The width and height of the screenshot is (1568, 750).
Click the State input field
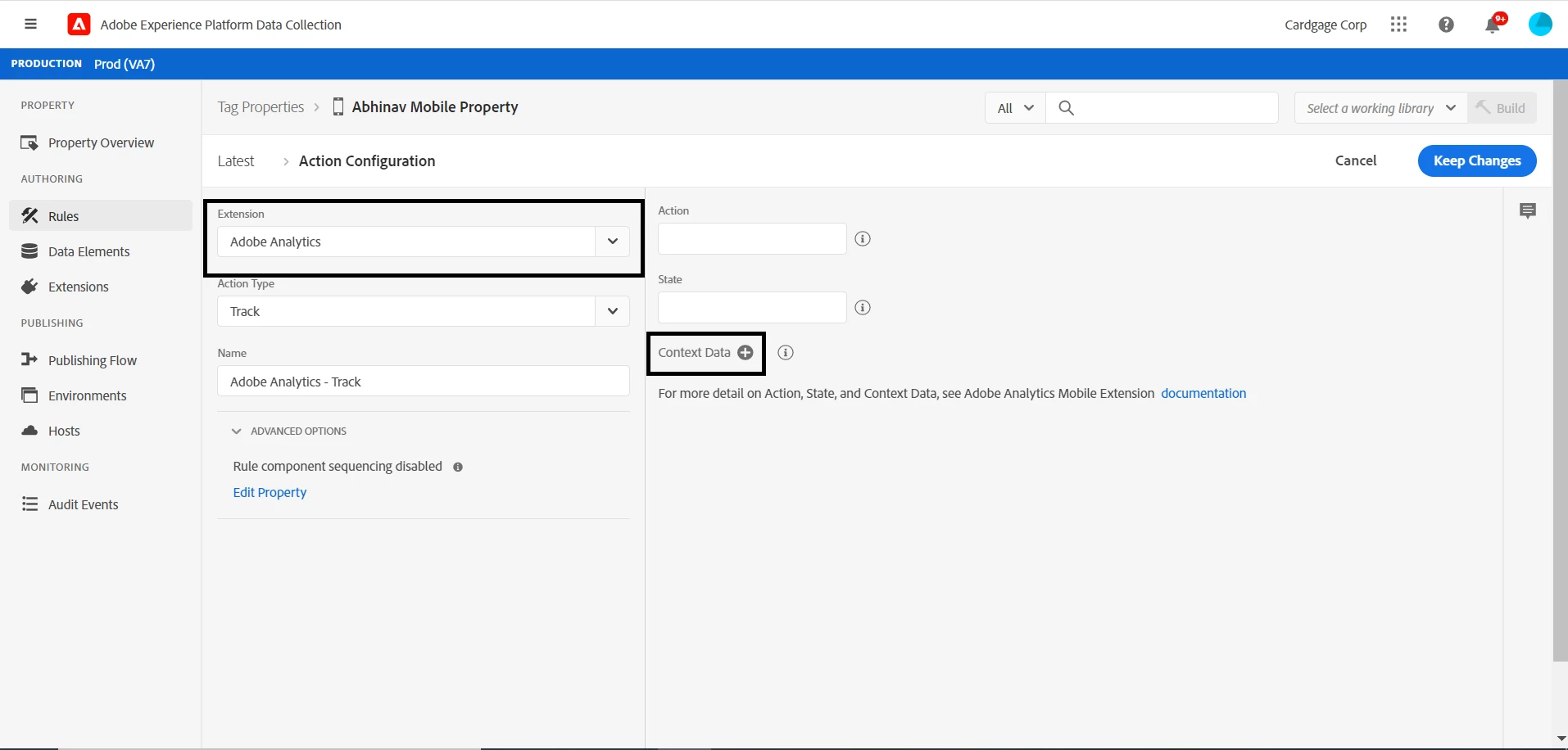point(752,308)
